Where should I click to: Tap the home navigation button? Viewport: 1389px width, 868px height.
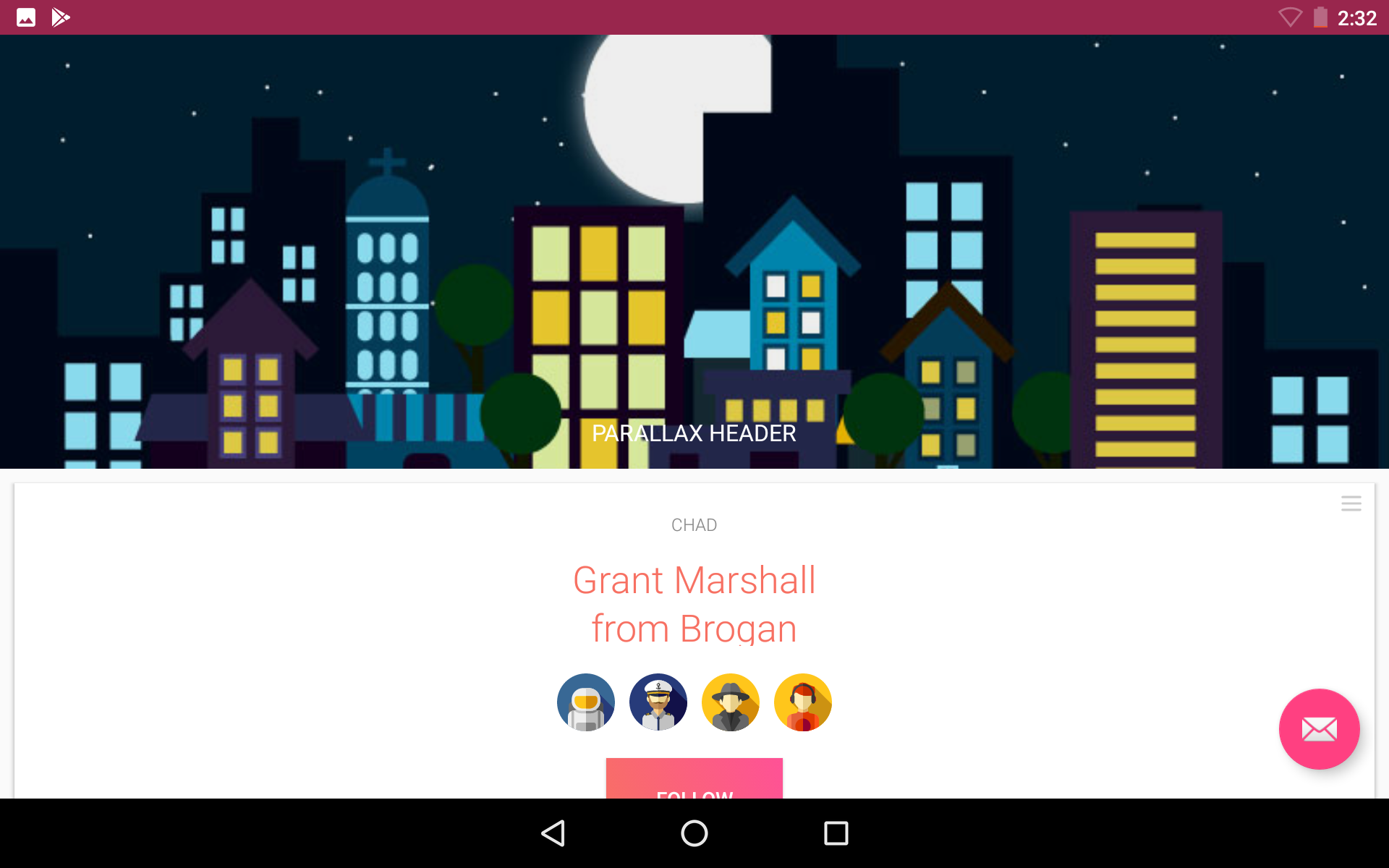pyautogui.click(x=694, y=833)
